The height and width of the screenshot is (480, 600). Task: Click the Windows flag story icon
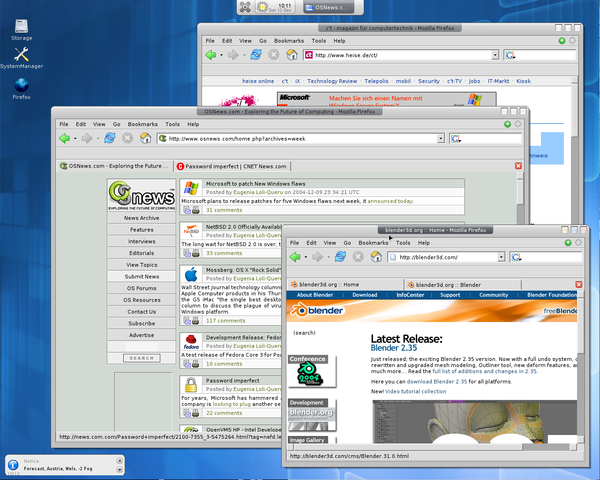point(191,188)
